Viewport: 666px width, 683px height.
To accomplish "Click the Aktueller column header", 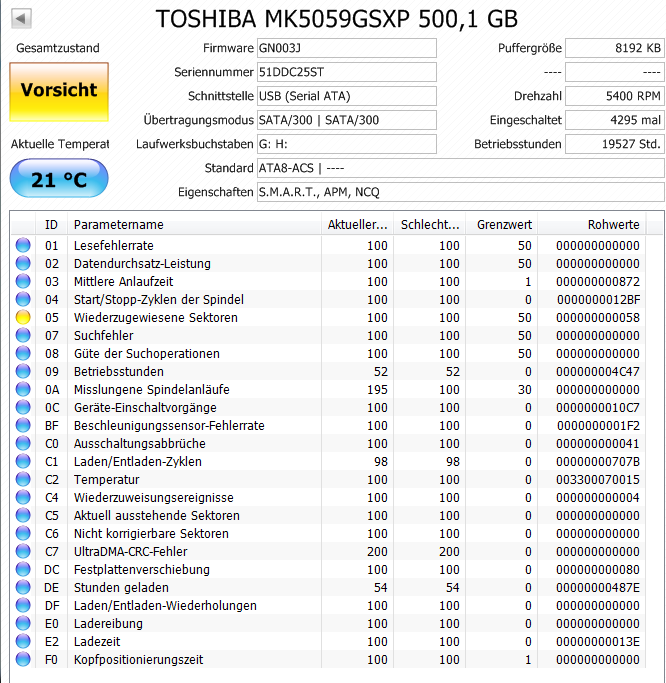I will click(x=357, y=225).
